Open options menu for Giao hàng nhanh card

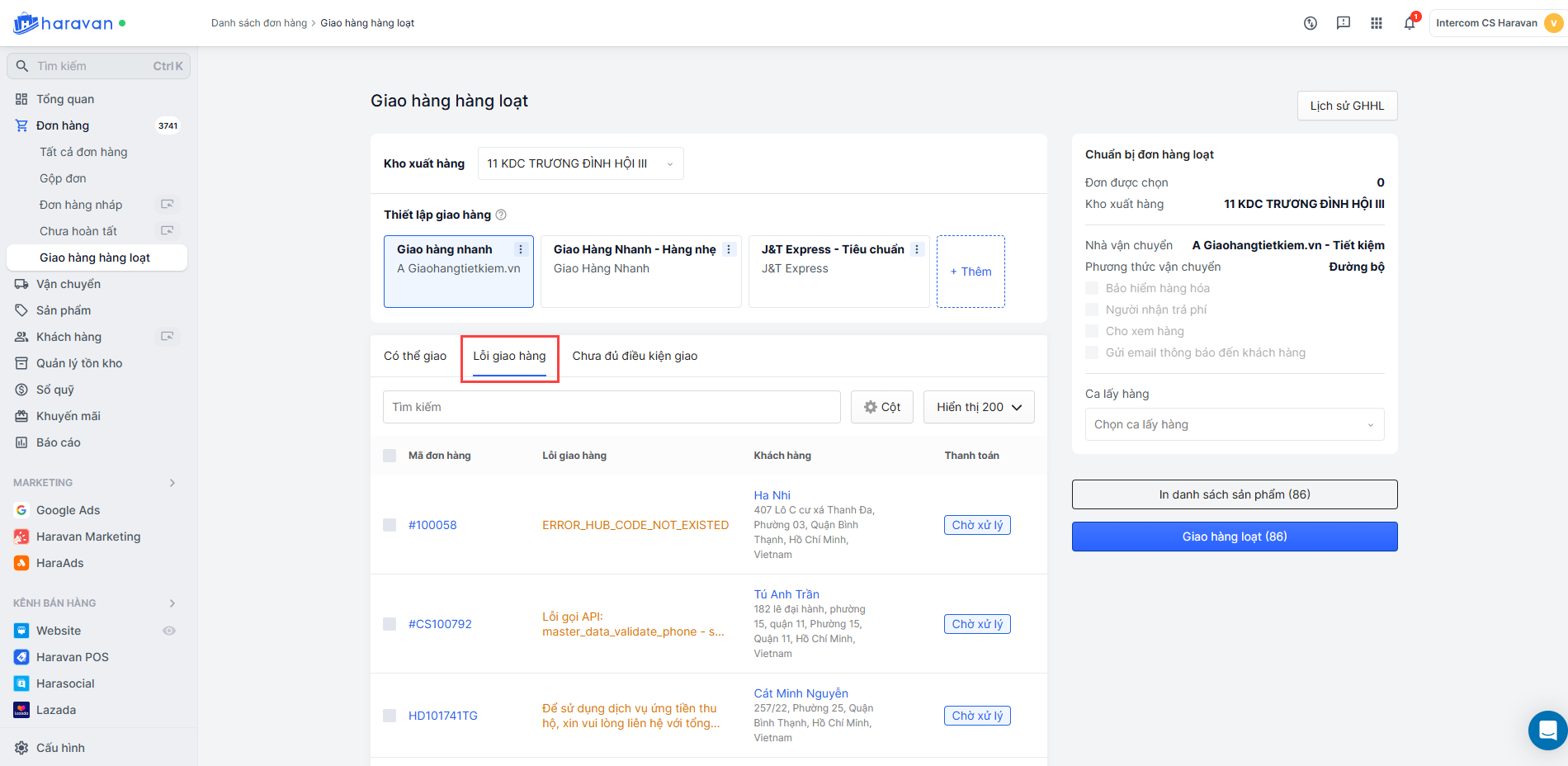(x=521, y=249)
